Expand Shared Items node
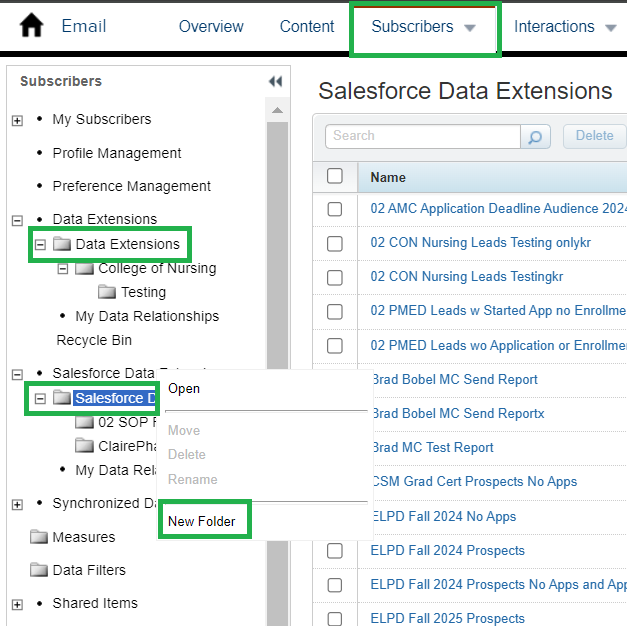 point(17,604)
